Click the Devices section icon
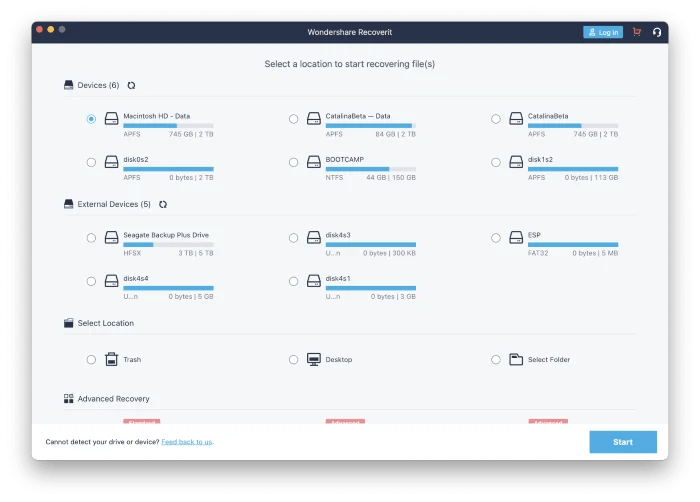The width and height of the screenshot is (700, 502). [x=68, y=85]
